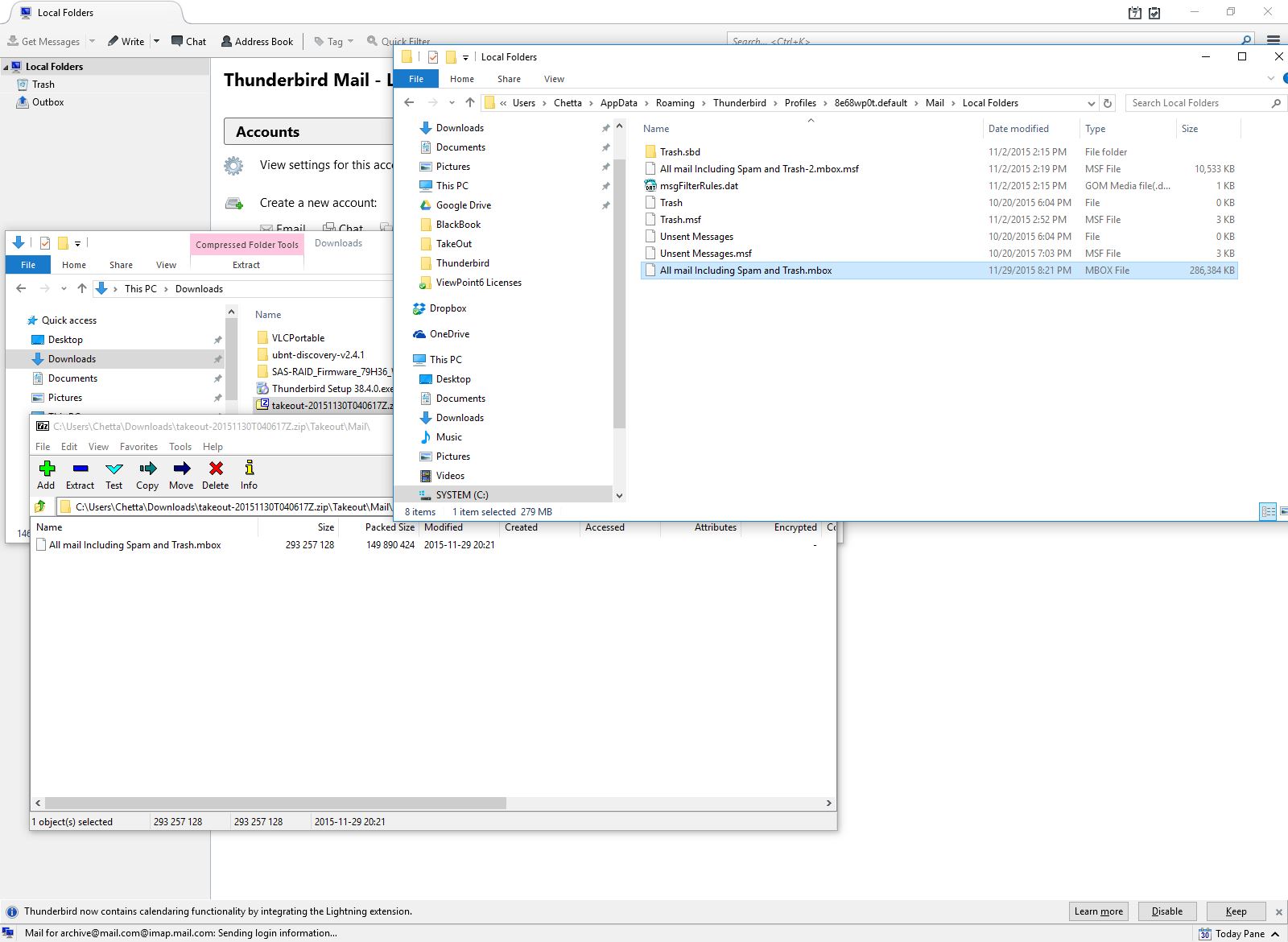Viewport: 1288px width, 942px height.
Task: Open Edit menu in 7-Zip
Action: tap(69, 447)
